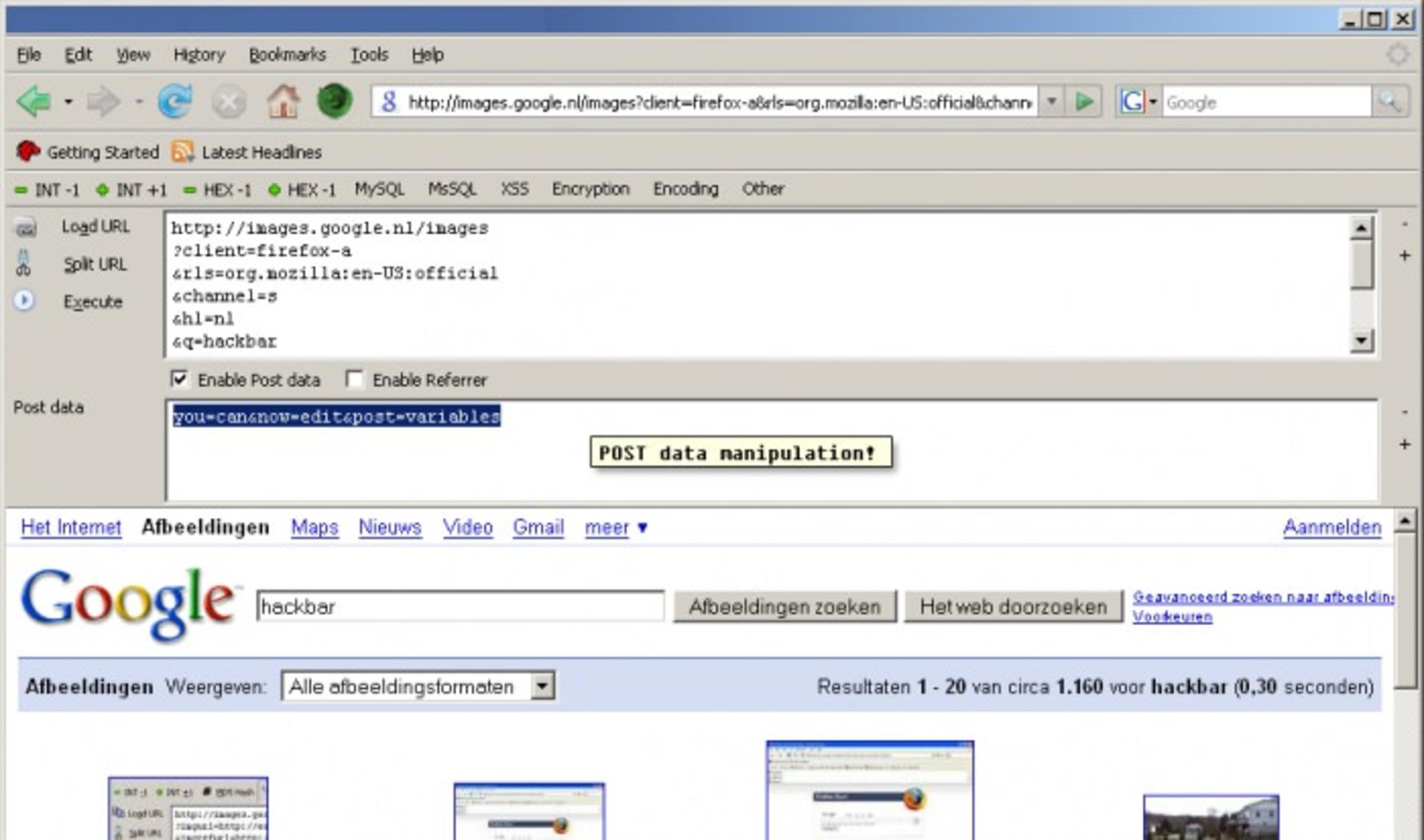Click the green globe toolbar icon

click(x=334, y=102)
